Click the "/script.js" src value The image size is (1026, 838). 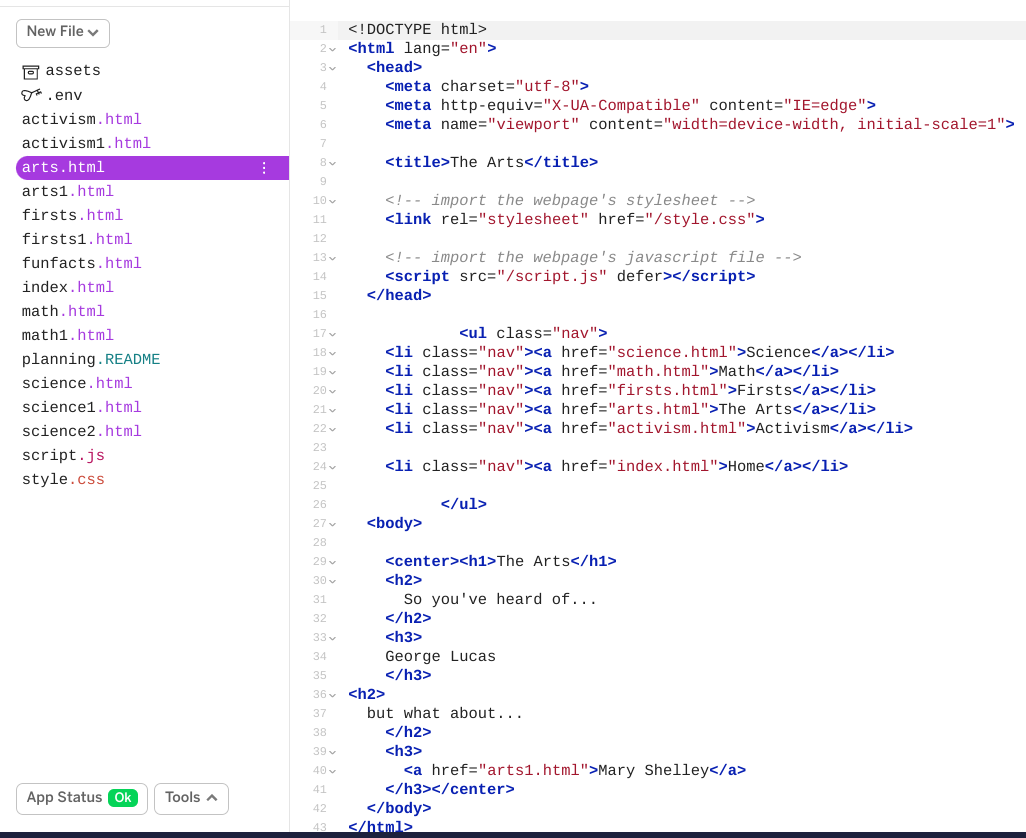(552, 276)
